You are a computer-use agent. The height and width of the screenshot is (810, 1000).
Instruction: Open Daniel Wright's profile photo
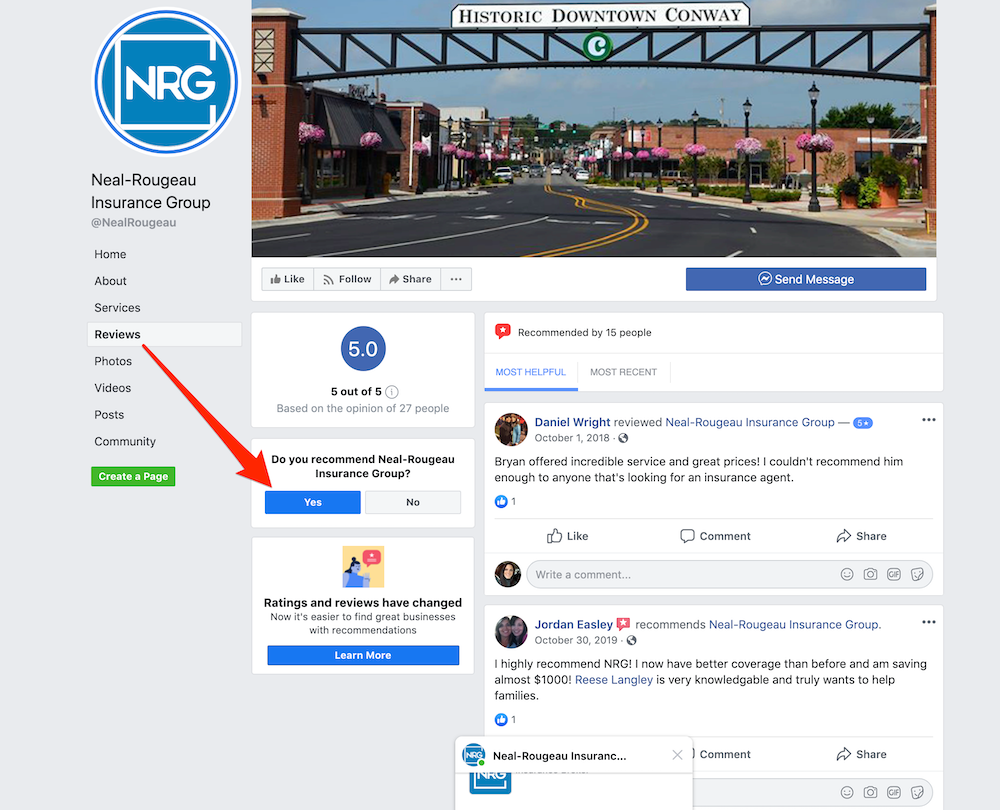click(x=511, y=429)
